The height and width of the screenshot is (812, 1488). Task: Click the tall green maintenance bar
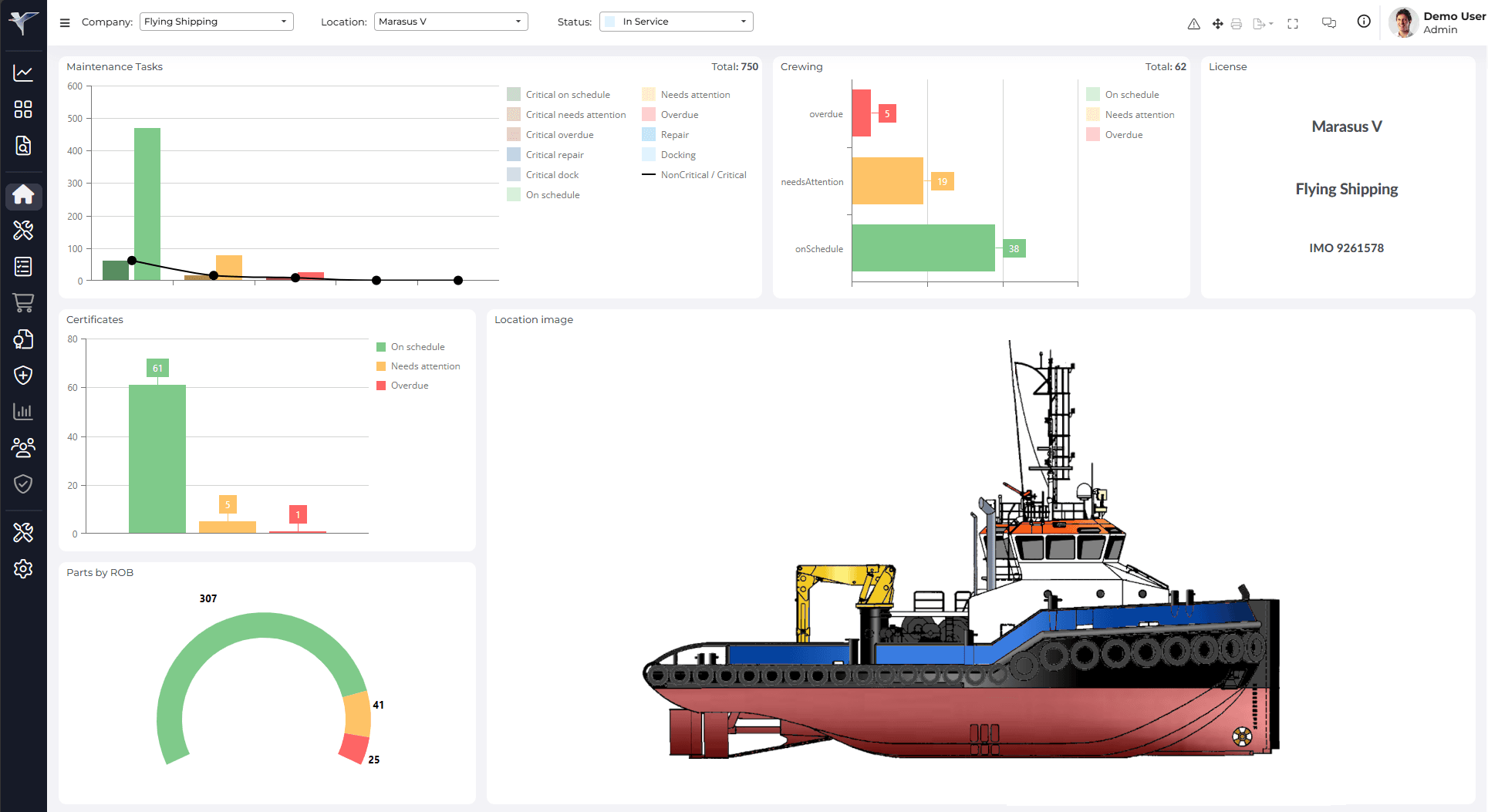click(147, 204)
